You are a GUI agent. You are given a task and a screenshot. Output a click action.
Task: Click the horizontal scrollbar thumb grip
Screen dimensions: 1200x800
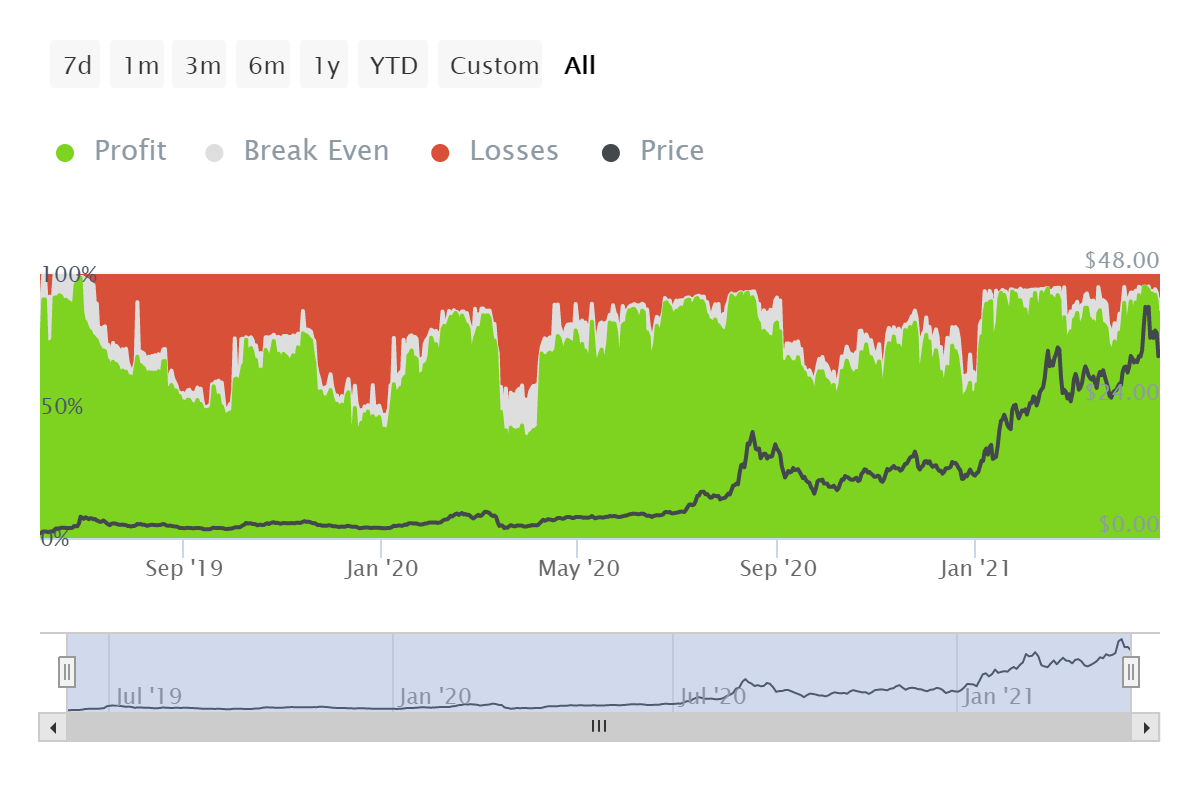pyautogui.click(x=599, y=727)
